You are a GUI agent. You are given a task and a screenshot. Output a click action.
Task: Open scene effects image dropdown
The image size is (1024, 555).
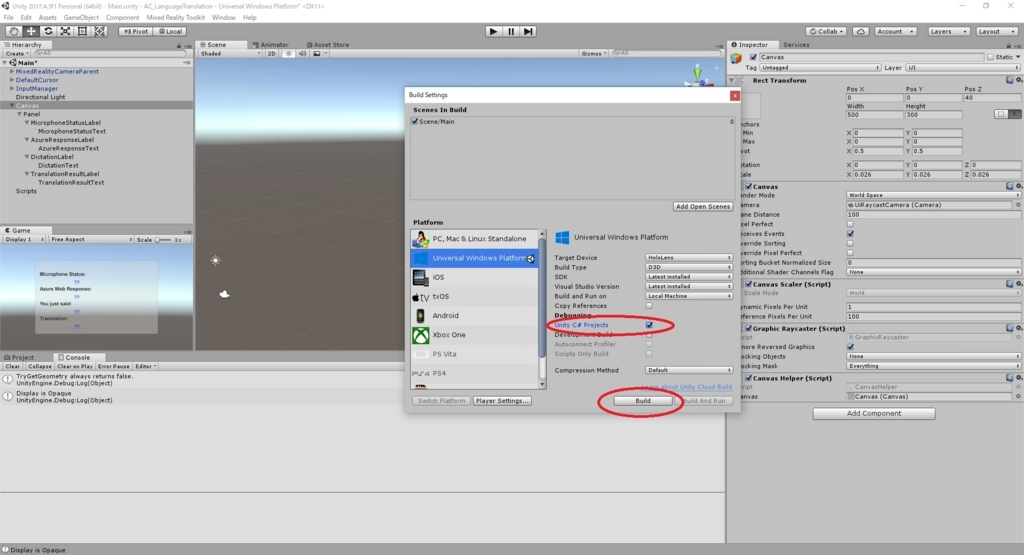pyautogui.click(x=319, y=54)
